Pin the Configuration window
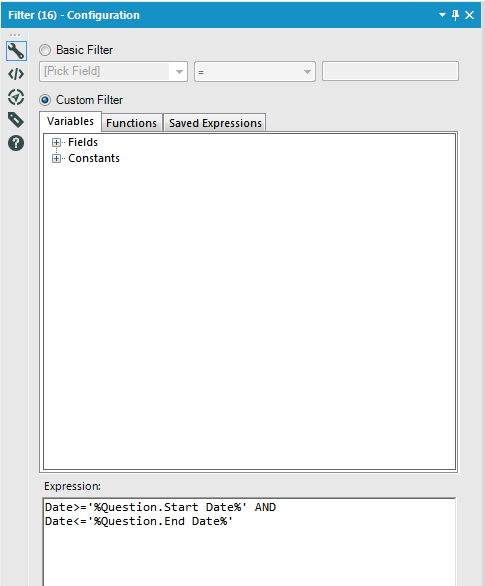This screenshot has width=485, height=586. click(x=455, y=15)
